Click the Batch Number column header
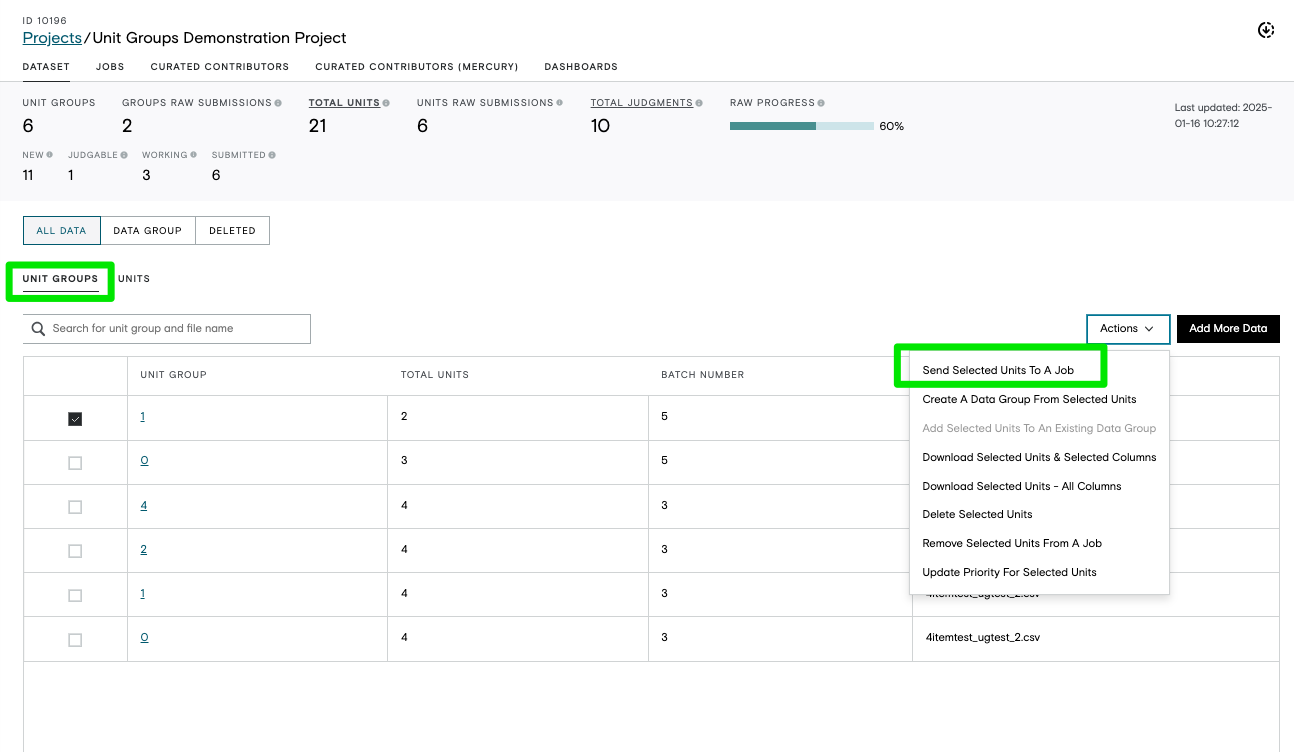Screen dimensions: 1294x752 702,375
